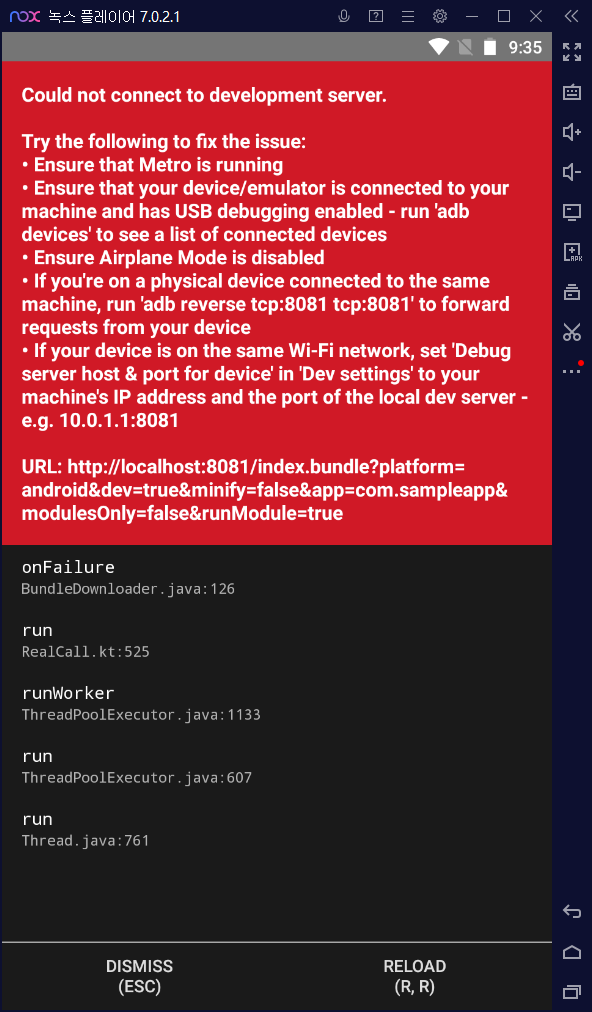Image resolution: width=592 pixels, height=1012 pixels.
Task: Open the keyboard mapping tool in sidebar
Action: tap(571, 92)
